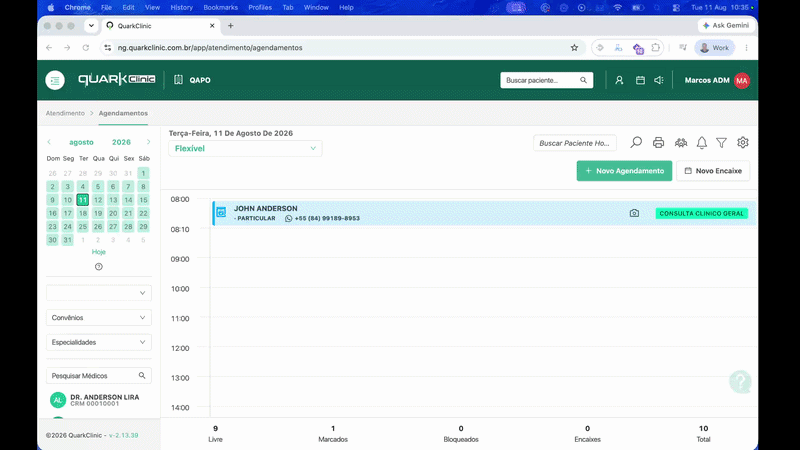Click Atendimento breadcrumb link
Image resolution: width=800 pixels, height=450 pixels.
tap(65, 113)
